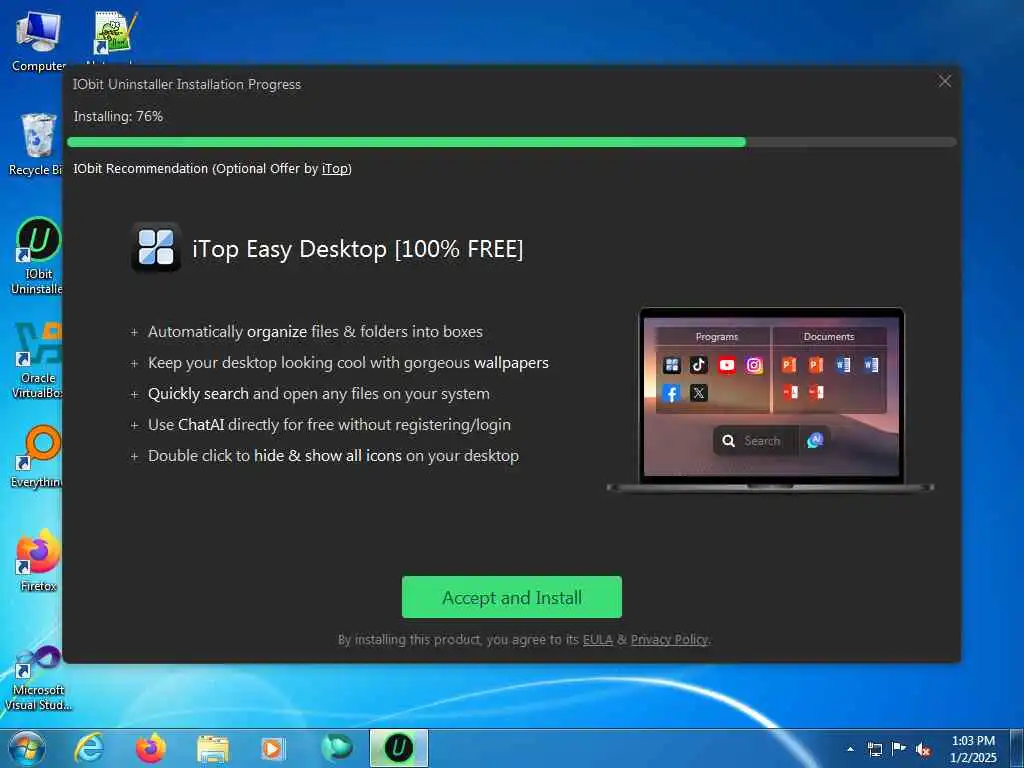This screenshot has width=1024, height=768.
Task: Click the Show desktop button
Action: 1017,748
